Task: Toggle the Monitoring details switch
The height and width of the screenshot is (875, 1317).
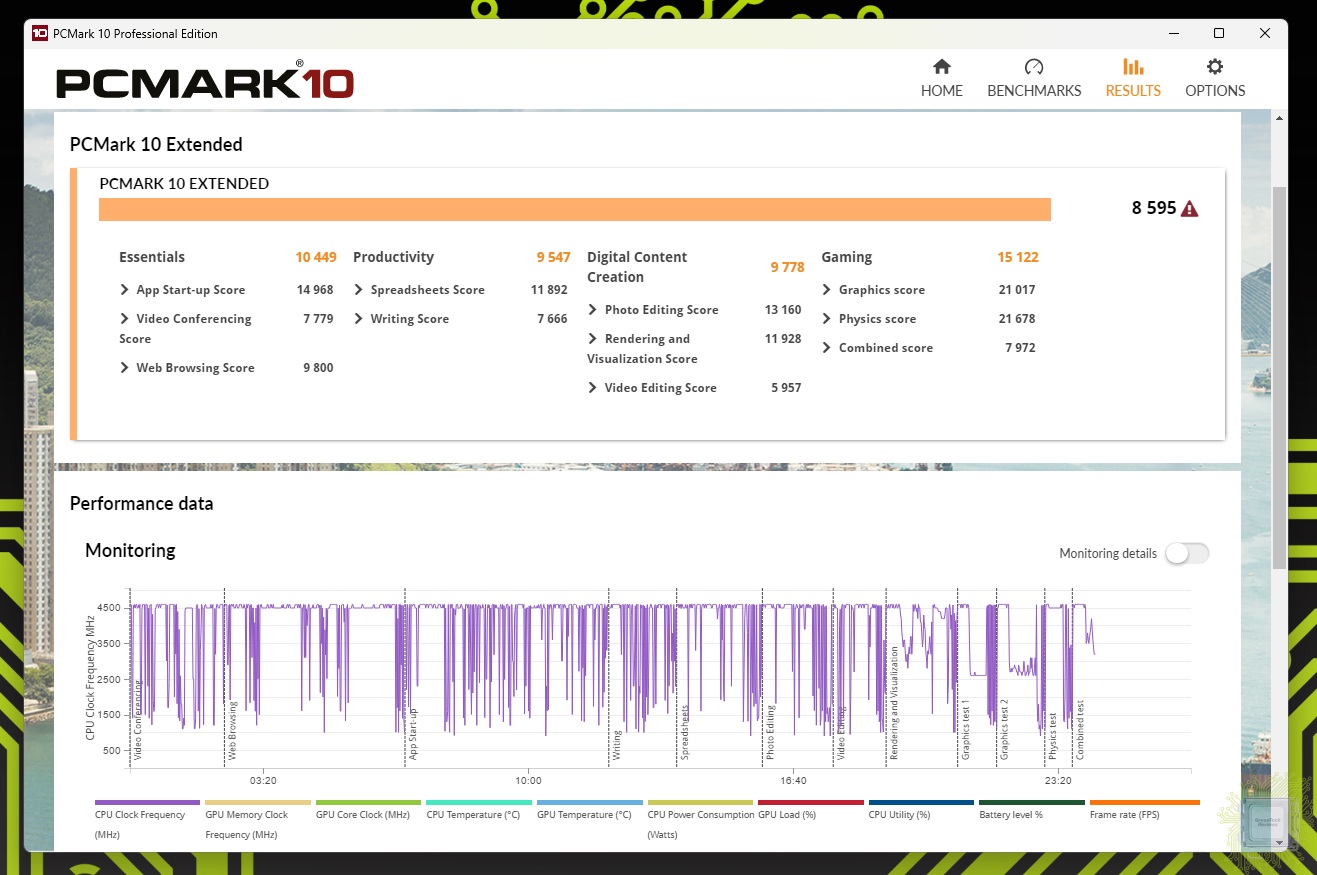Action: pos(1187,553)
